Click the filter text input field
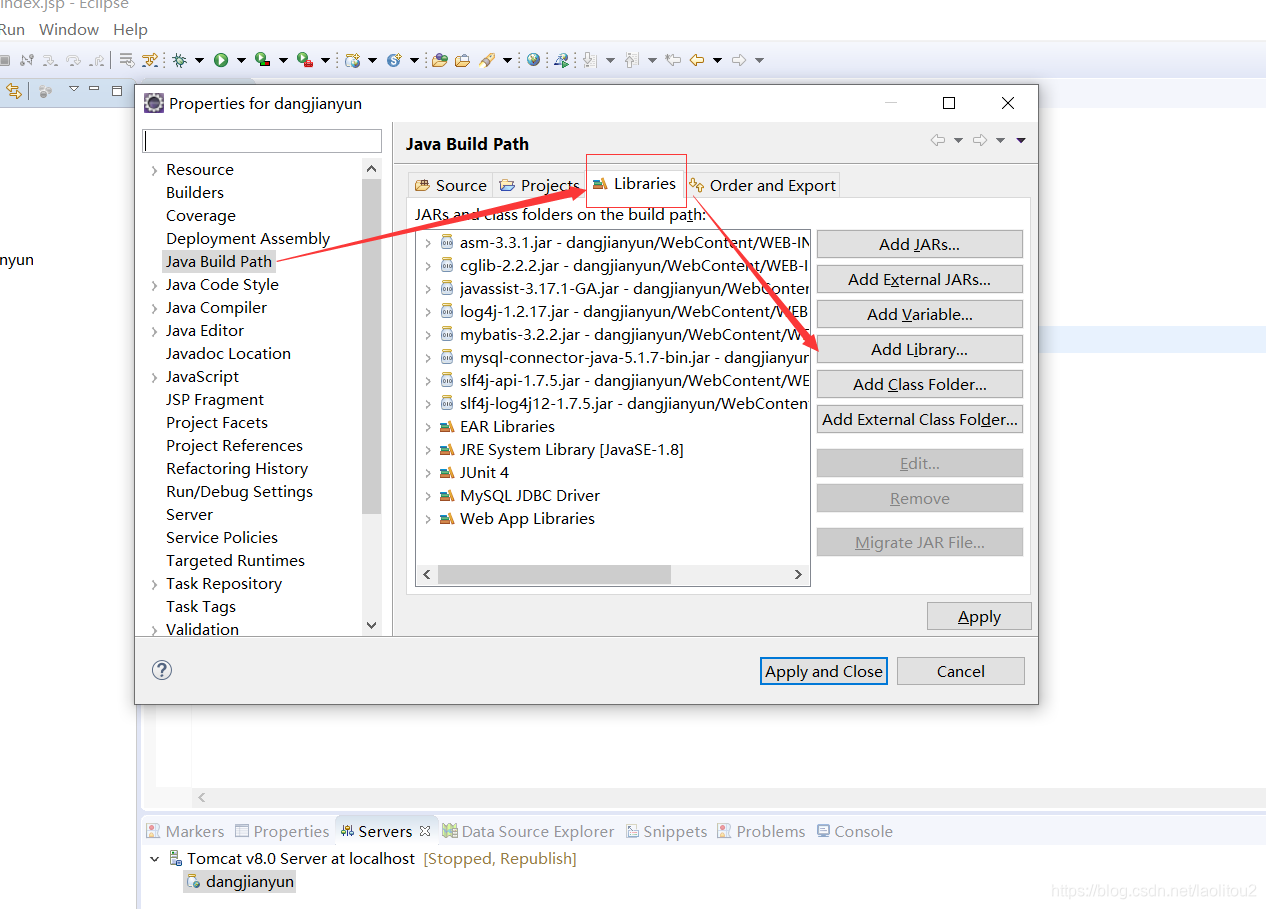The height and width of the screenshot is (909, 1266). 262,140
